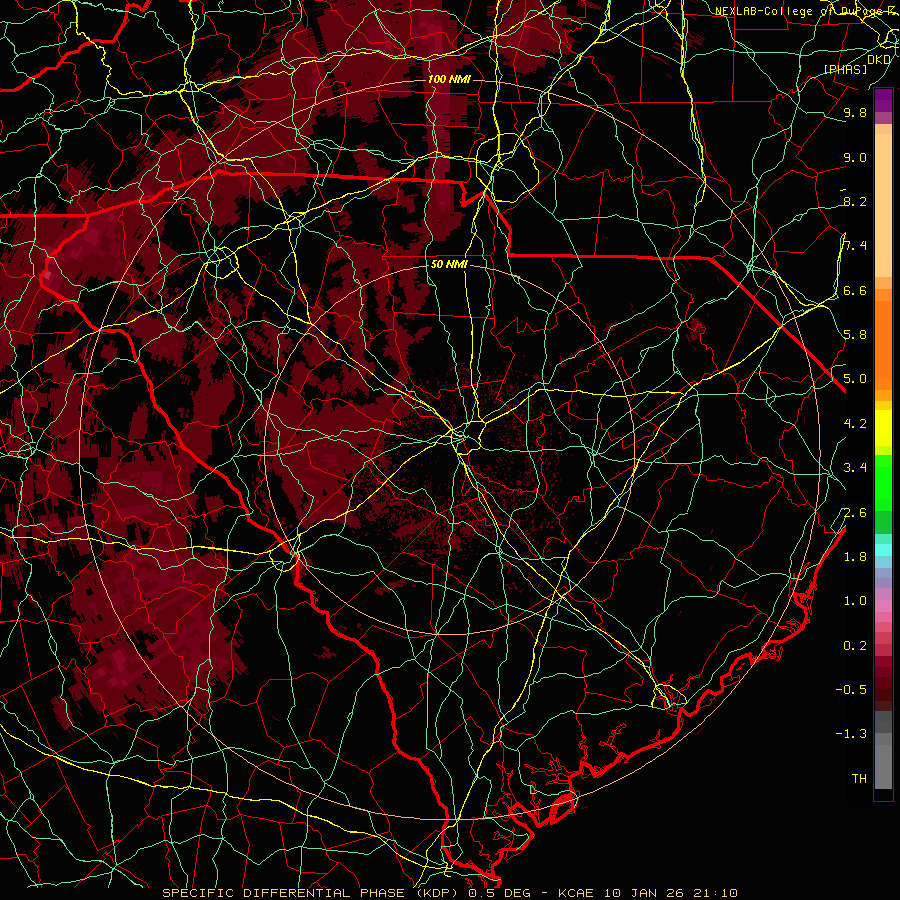Click the KCAE station identifier in caption

pos(575,893)
